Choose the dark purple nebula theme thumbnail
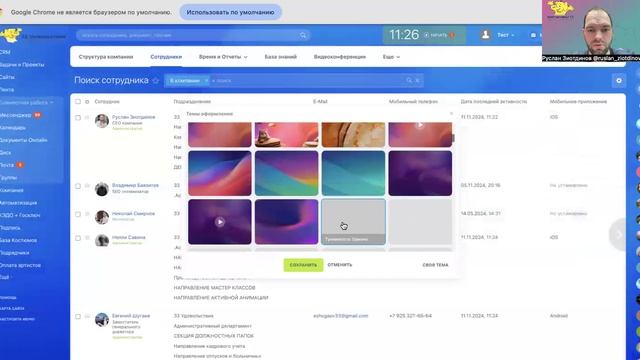 420,173
